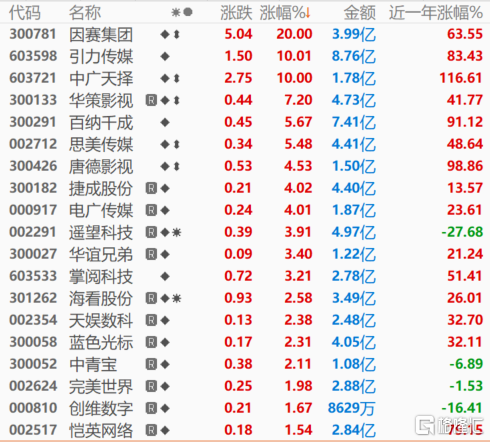
Task: Select stock name 唐德影视
Action: [x=101, y=166]
